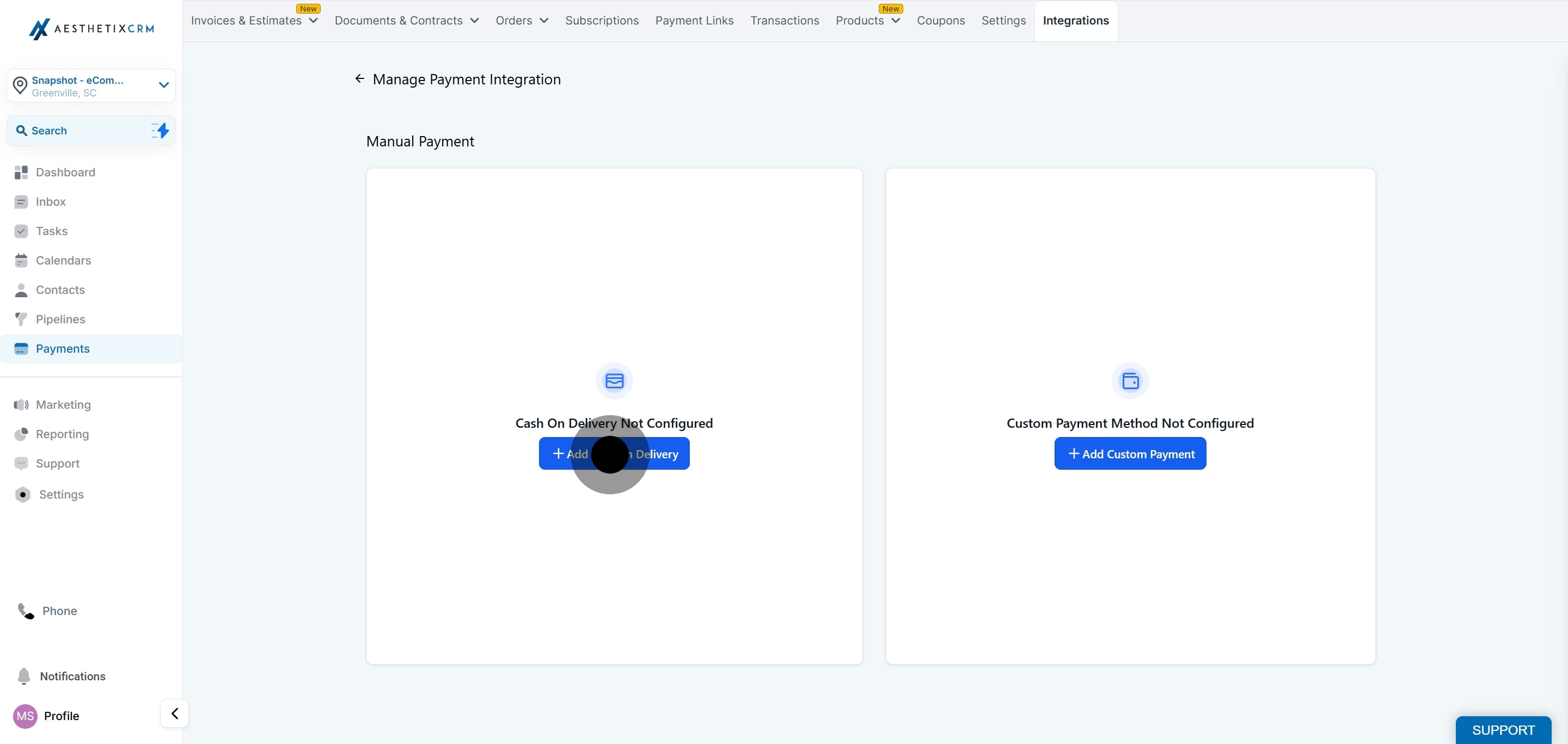This screenshot has height=744, width=1568.
Task: Click the Notifications bell icon
Action: point(24,676)
